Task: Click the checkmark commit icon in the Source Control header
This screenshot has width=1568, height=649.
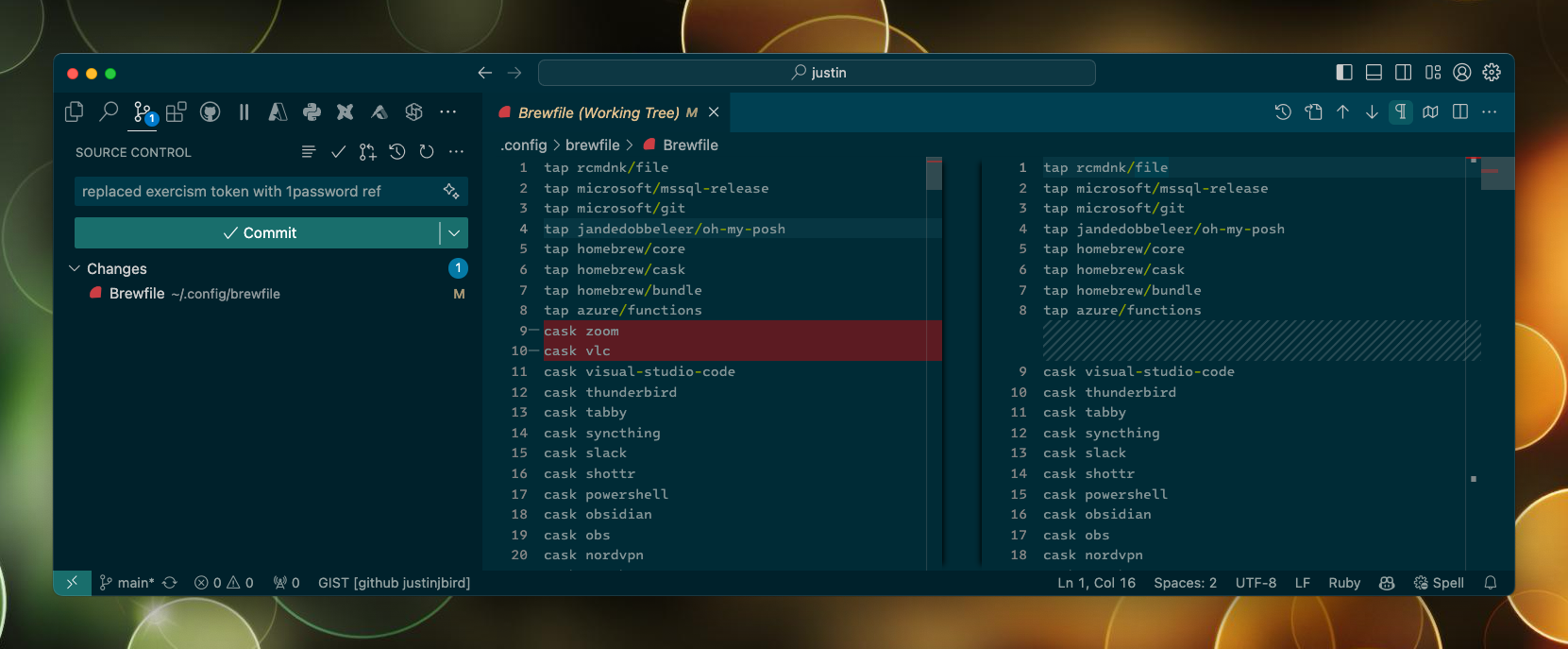Action: (x=338, y=152)
